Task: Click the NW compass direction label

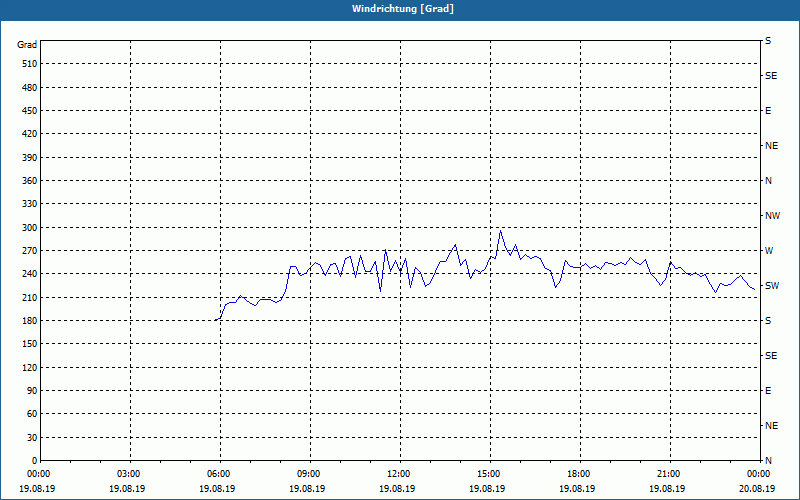Action: click(x=772, y=216)
